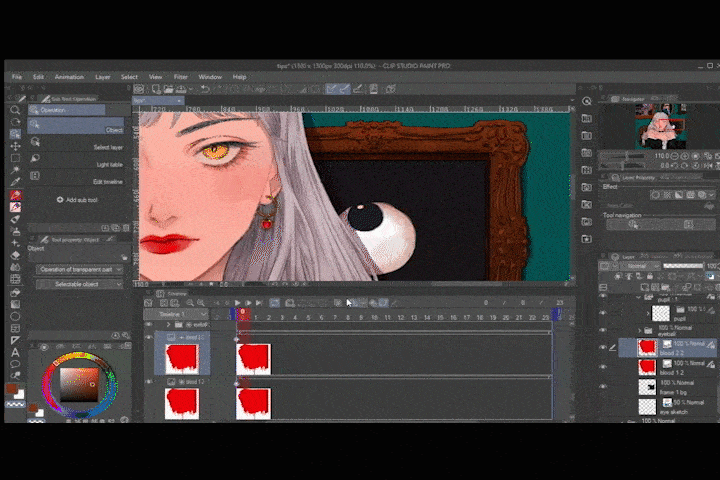
Task: Select the Move layer tool
Action: pos(15,146)
